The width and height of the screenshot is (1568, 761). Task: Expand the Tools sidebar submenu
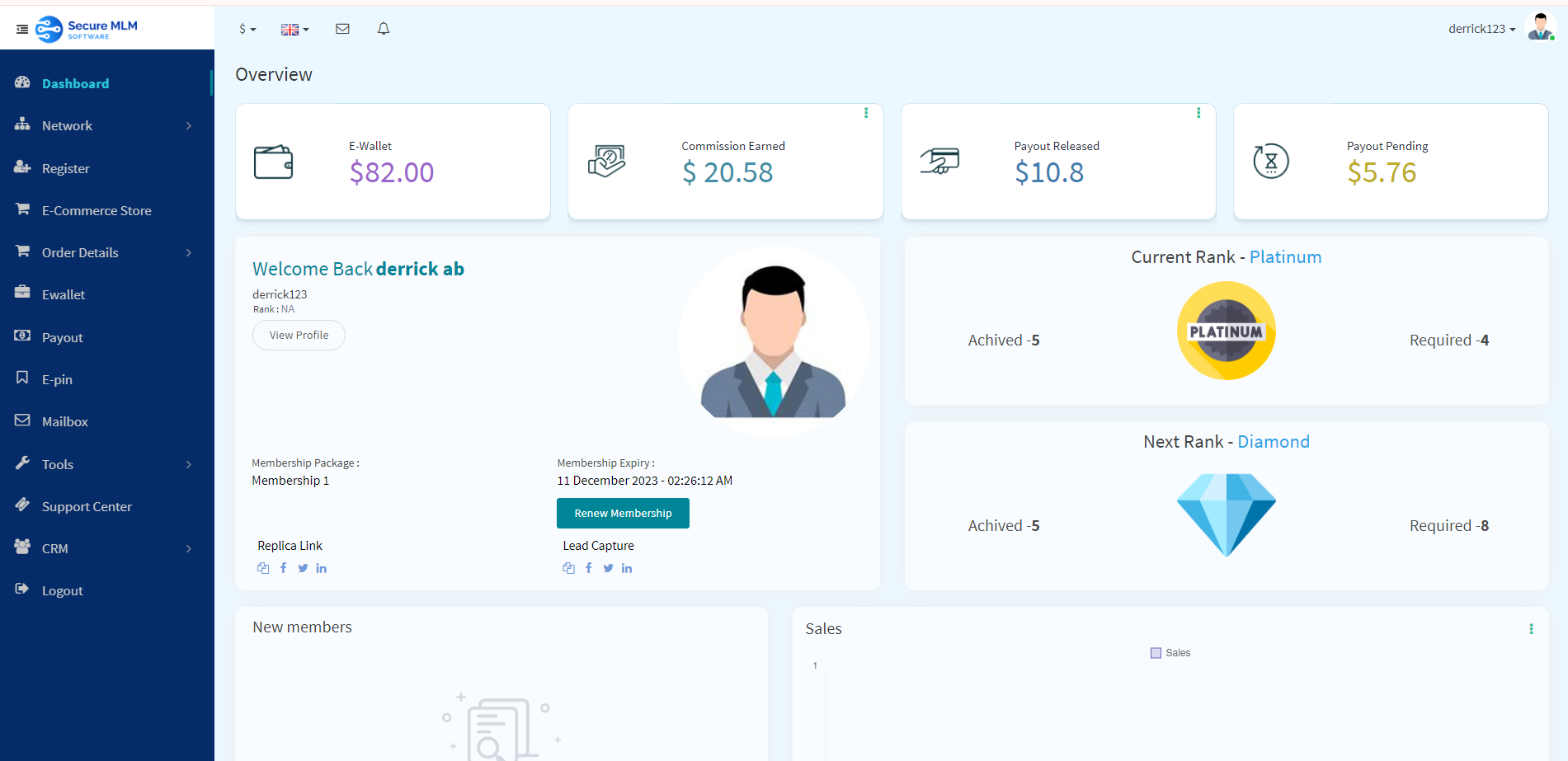(x=106, y=465)
